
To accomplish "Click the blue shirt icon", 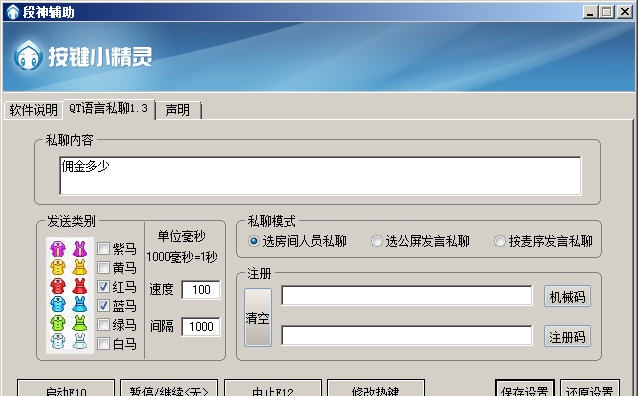I will click(x=58, y=304).
